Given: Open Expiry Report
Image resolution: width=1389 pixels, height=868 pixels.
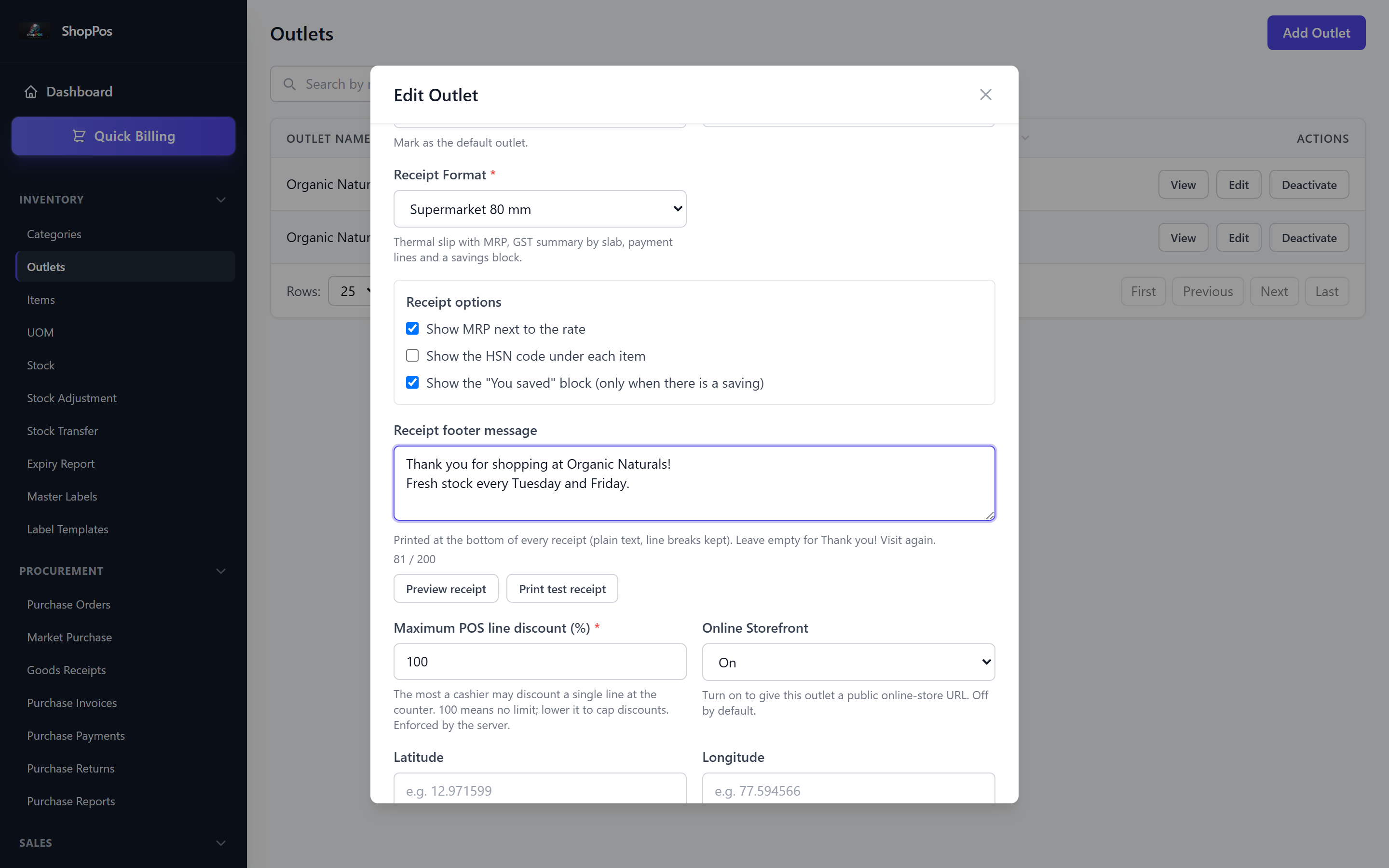Looking at the screenshot, I should (x=125, y=463).
